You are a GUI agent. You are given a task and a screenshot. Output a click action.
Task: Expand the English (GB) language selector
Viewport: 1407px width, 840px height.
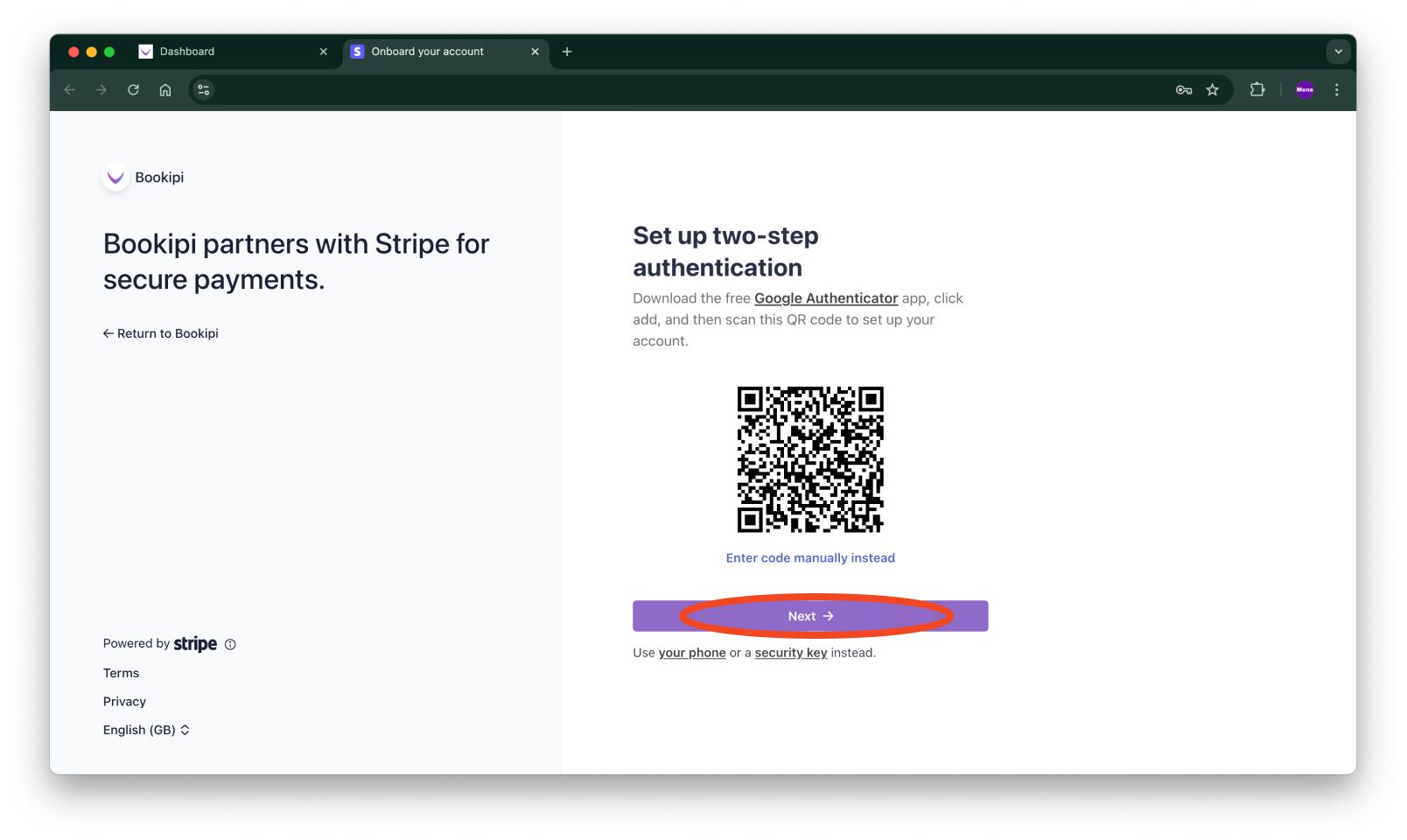pyautogui.click(x=146, y=730)
